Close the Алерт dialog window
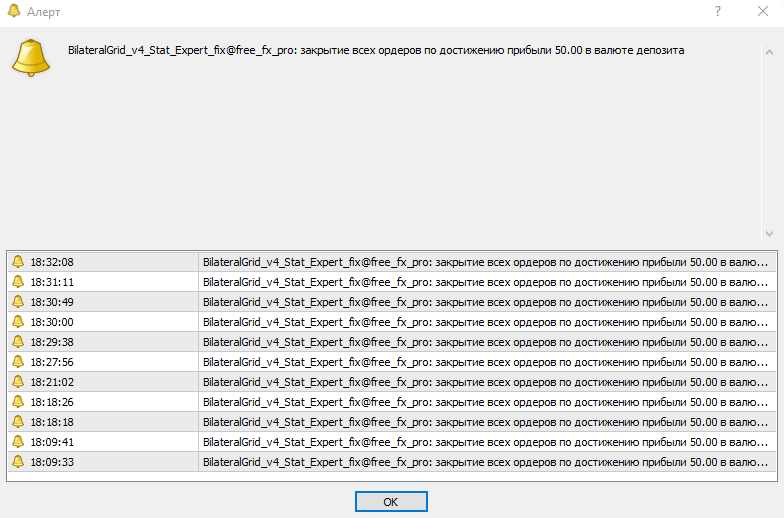The height and width of the screenshot is (518, 784). tap(762, 11)
